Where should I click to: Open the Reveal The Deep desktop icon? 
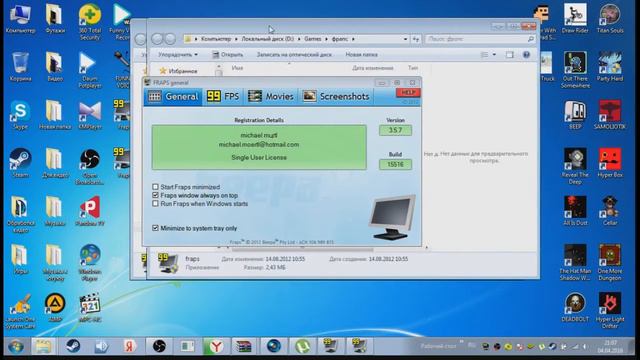[575, 167]
